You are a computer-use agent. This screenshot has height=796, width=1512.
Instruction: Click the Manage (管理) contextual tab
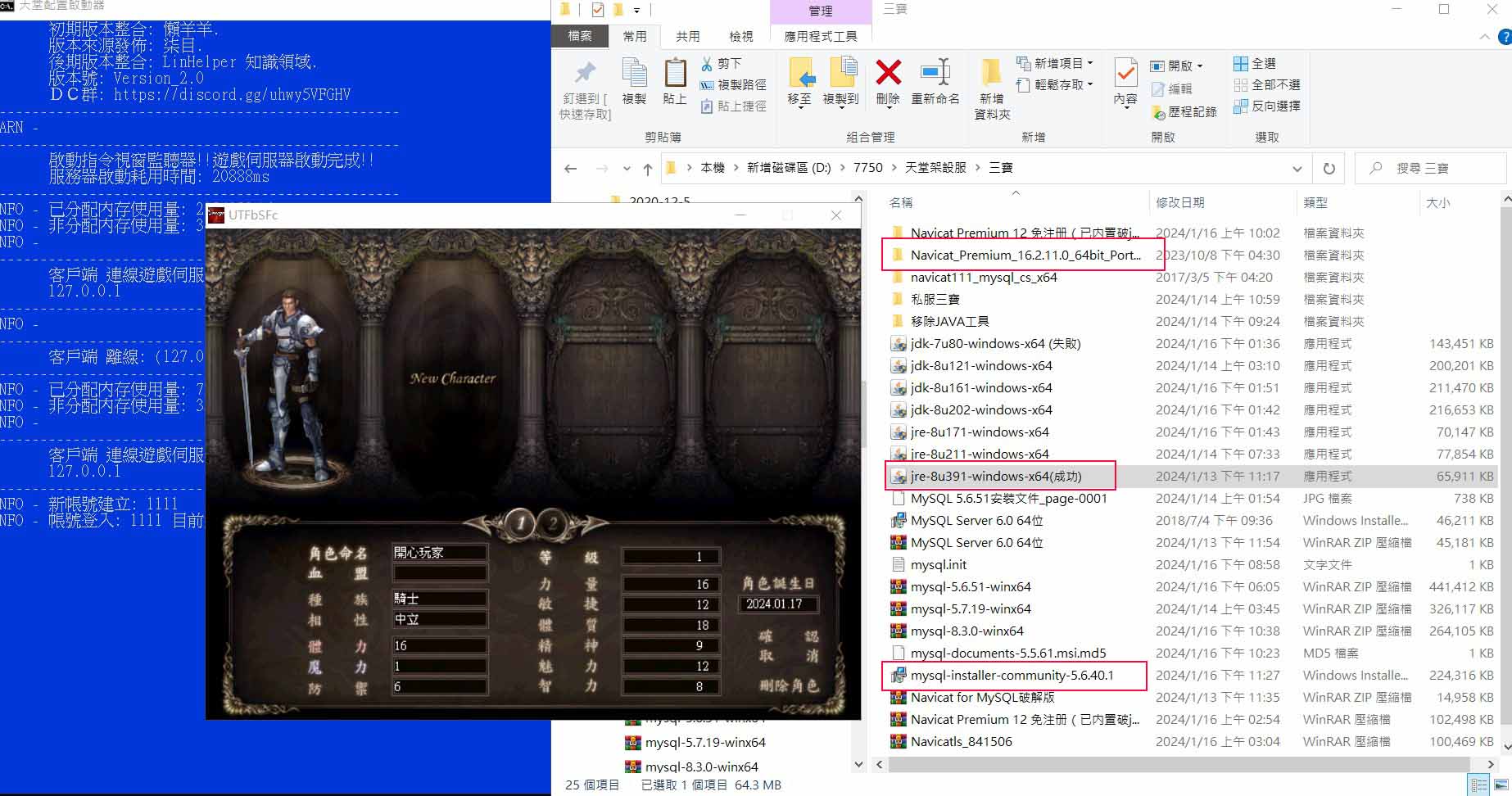click(821, 11)
